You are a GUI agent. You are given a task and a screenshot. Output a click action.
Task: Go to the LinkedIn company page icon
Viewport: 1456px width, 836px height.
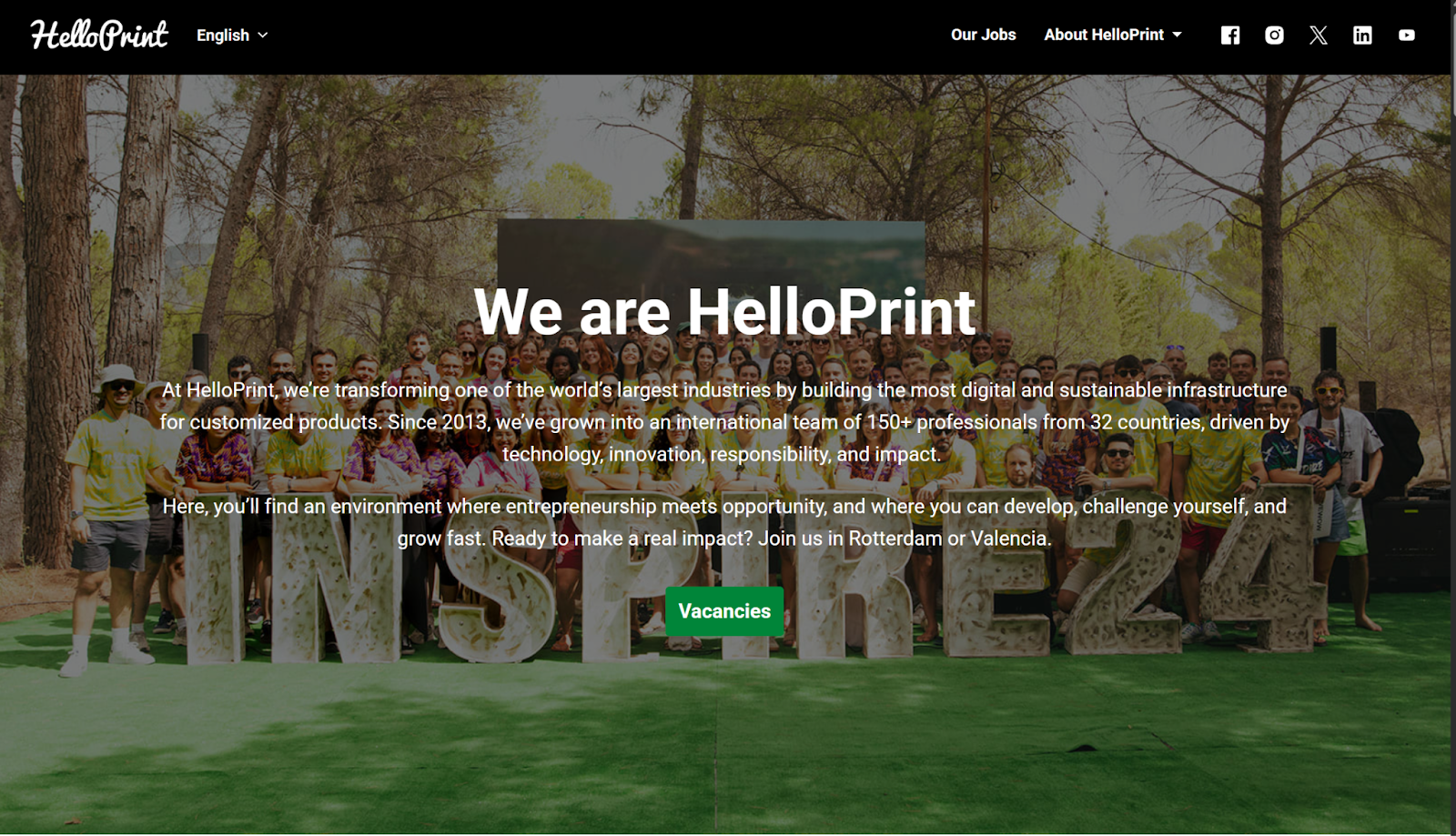(x=1362, y=35)
